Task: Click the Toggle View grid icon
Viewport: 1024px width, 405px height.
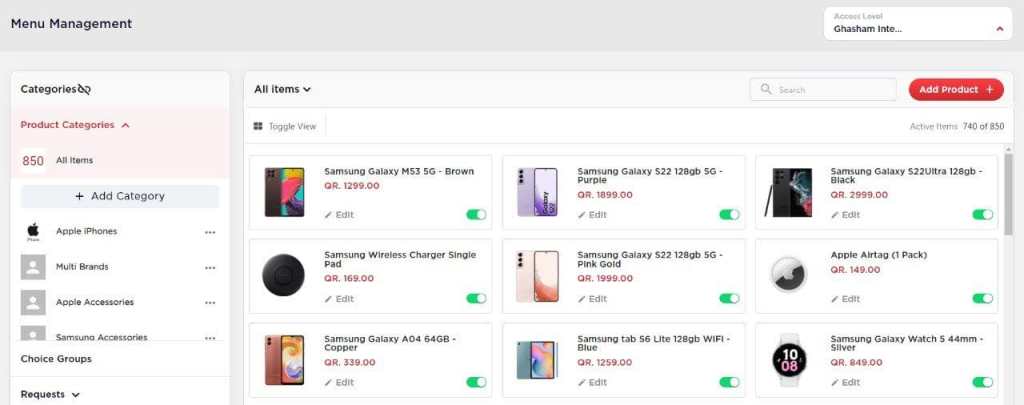Action: (x=258, y=126)
